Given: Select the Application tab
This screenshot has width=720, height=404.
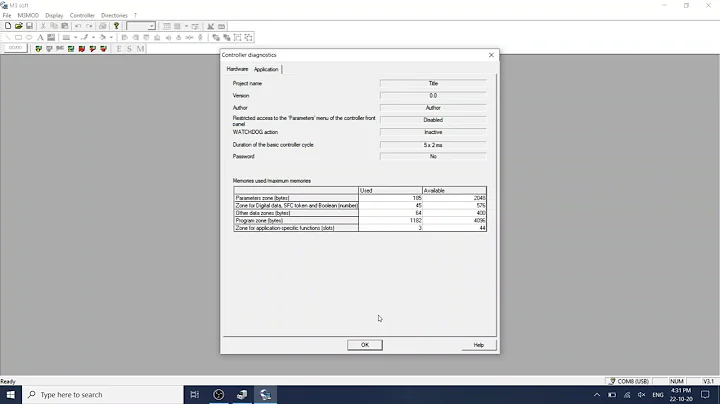Looking at the screenshot, I should [266, 69].
